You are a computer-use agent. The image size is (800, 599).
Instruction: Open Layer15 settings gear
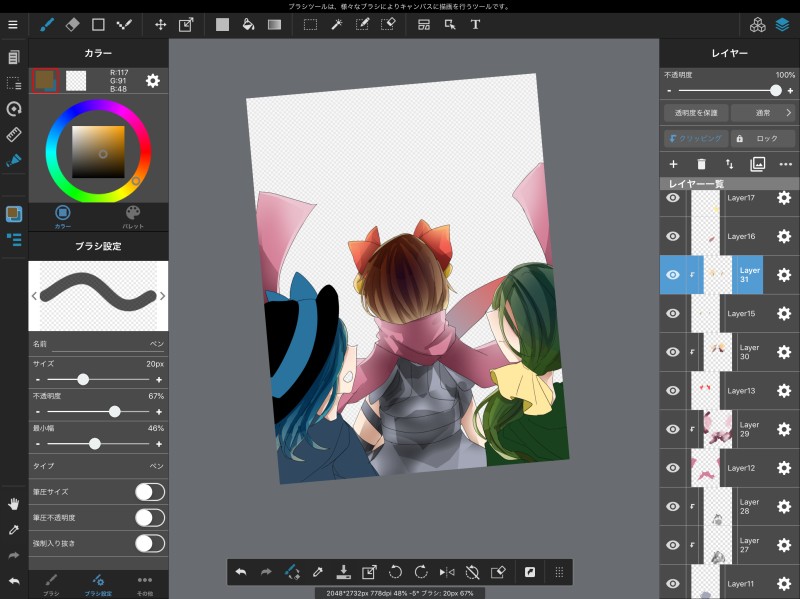pos(784,313)
